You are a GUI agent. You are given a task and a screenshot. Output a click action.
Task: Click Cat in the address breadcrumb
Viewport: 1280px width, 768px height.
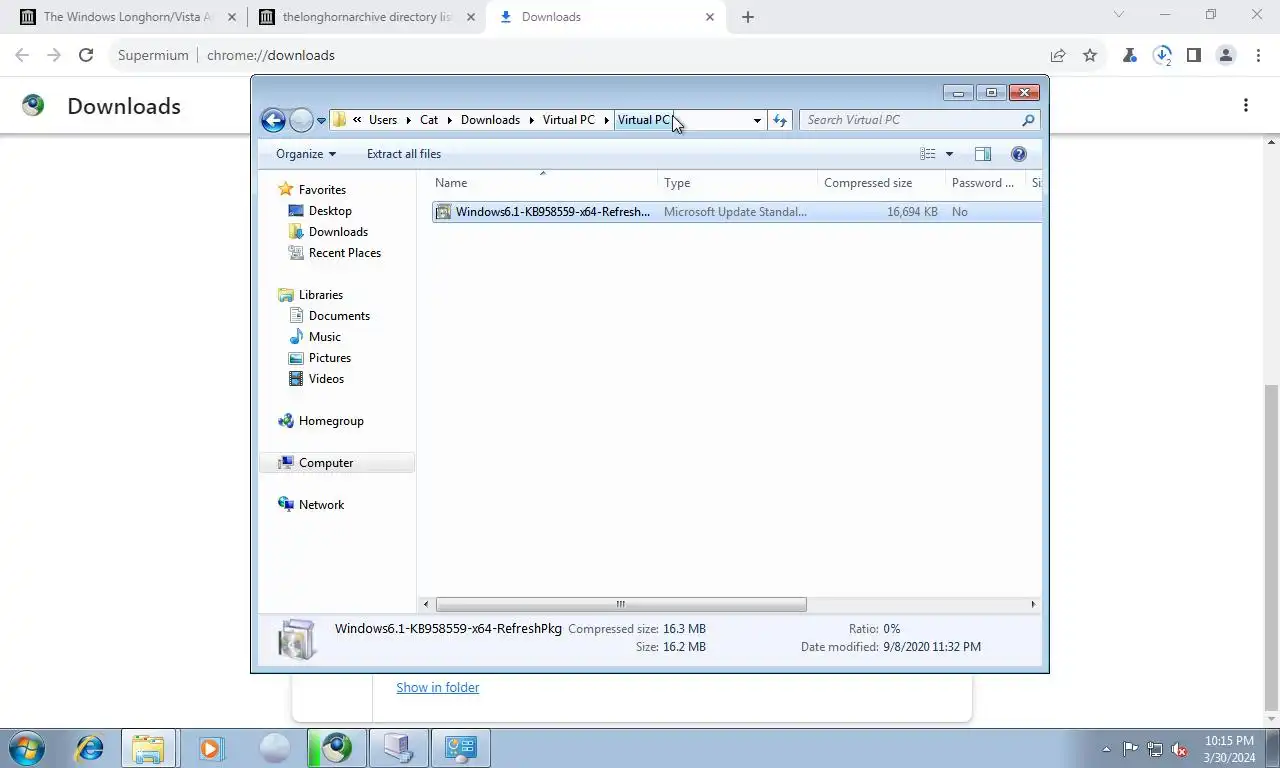point(429,120)
